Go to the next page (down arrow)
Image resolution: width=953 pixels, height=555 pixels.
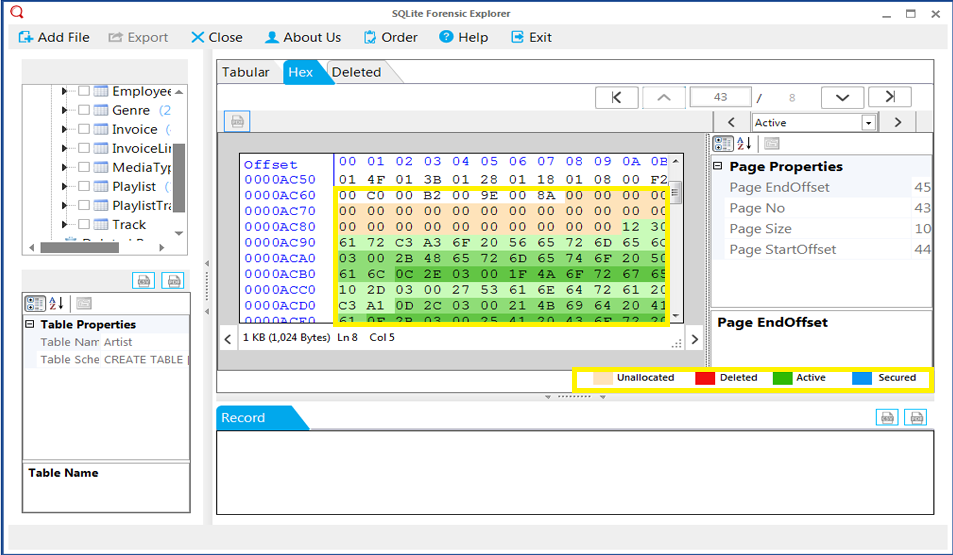pyautogui.click(x=842, y=97)
